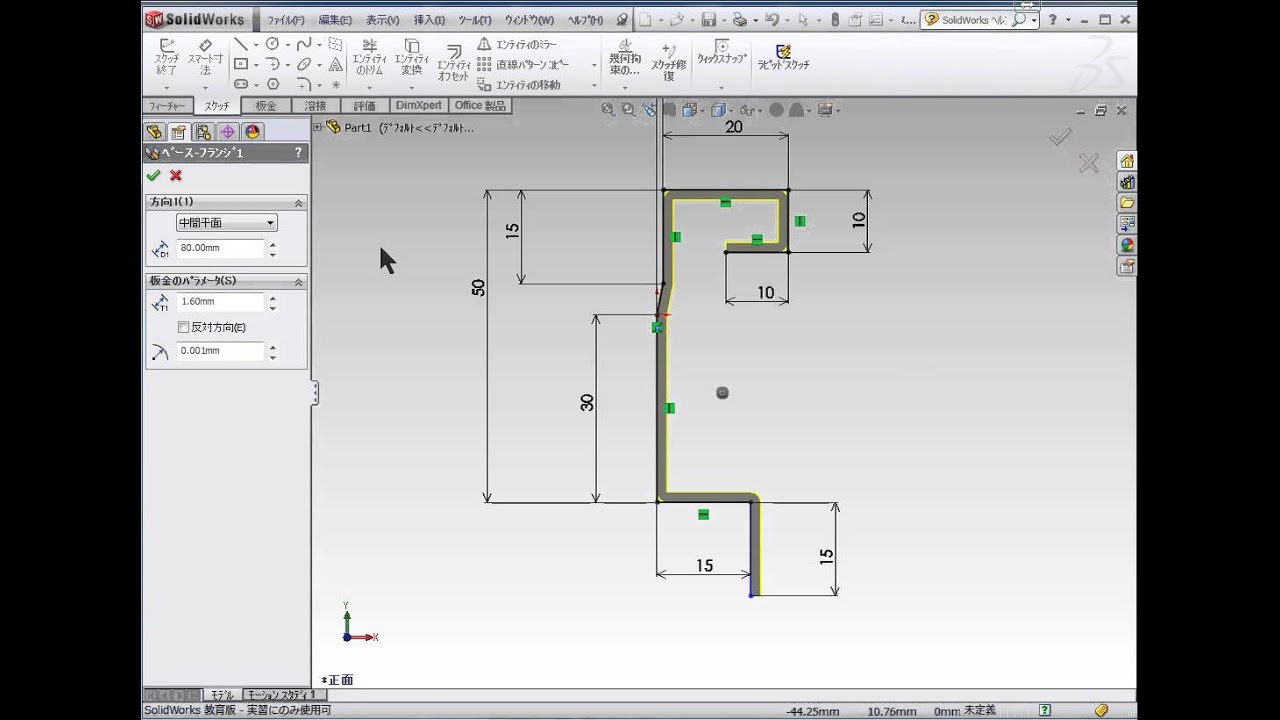The height and width of the screenshot is (720, 1280).
Task: Open the 編集(E) menu
Action: click(335, 20)
